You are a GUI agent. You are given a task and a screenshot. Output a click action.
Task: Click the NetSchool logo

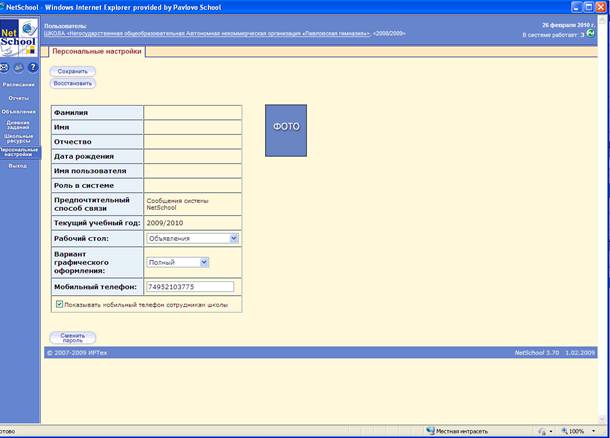click(x=19, y=42)
